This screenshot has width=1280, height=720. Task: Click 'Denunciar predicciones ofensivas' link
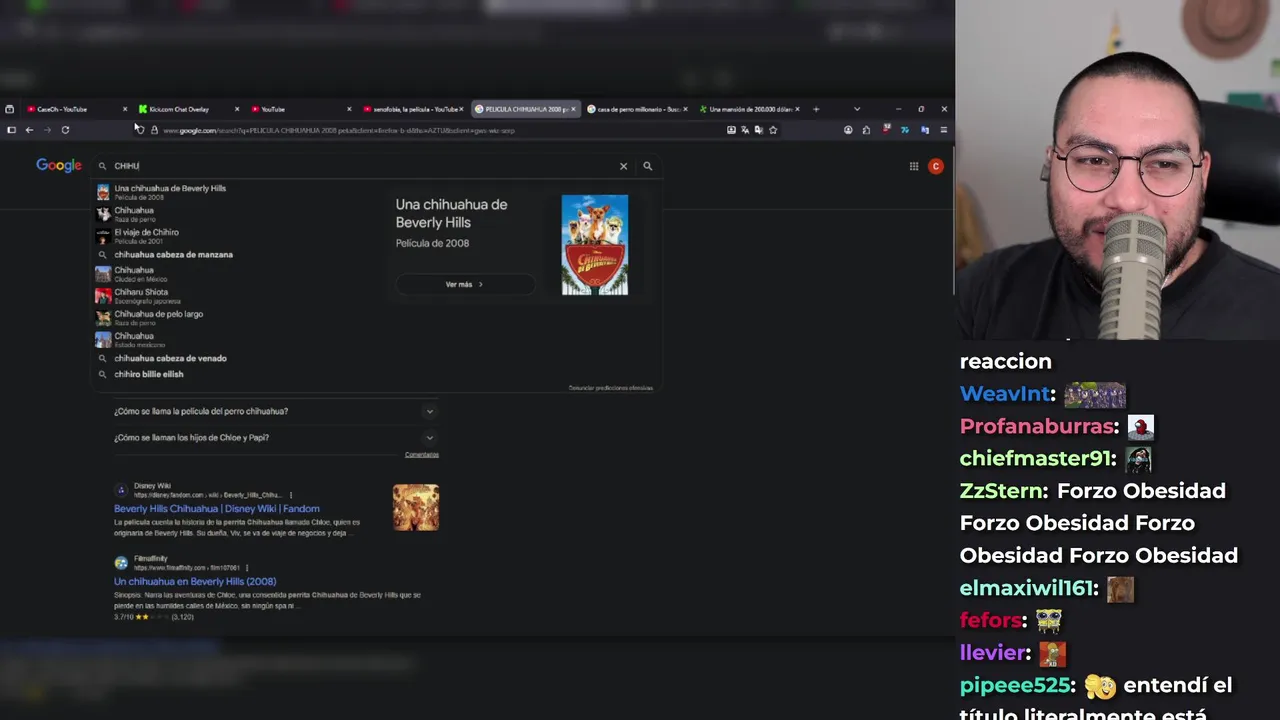611,388
